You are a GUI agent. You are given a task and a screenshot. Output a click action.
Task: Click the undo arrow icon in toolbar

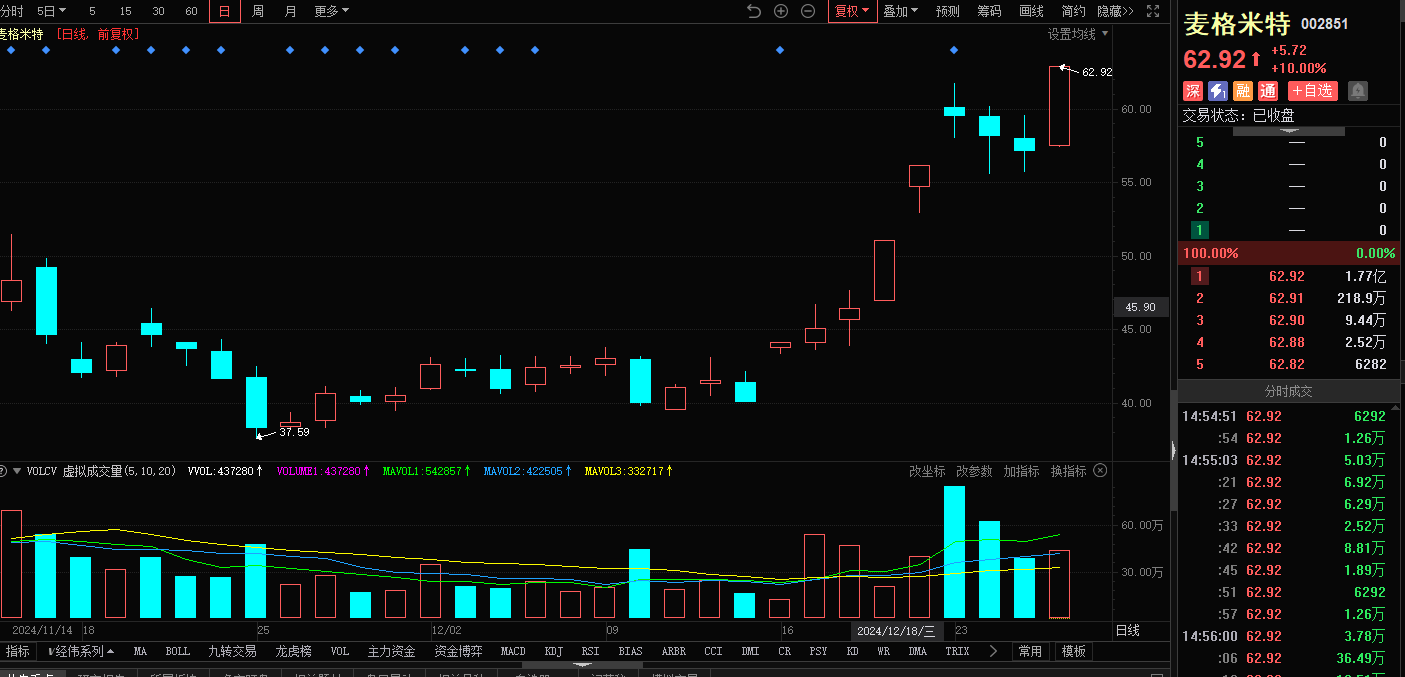754,11
